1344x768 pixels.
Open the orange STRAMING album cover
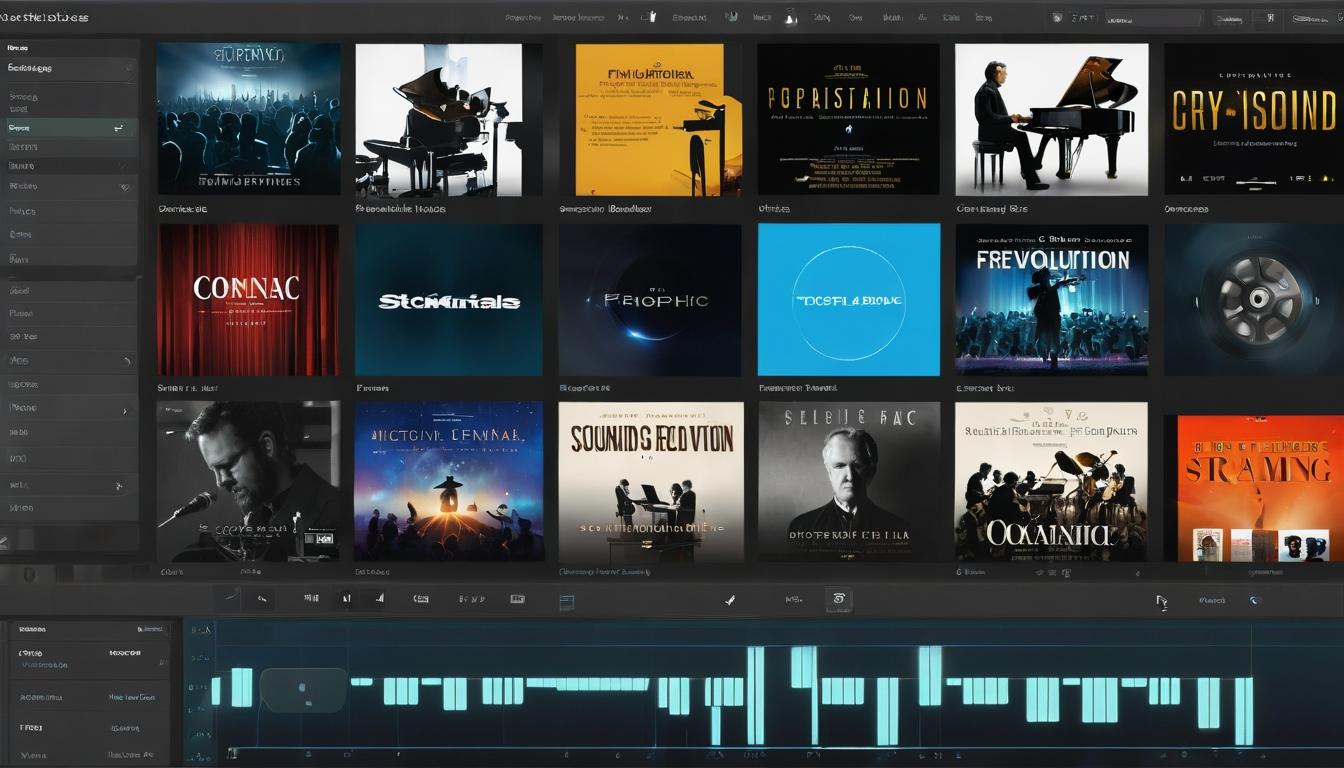[1260, 489]
